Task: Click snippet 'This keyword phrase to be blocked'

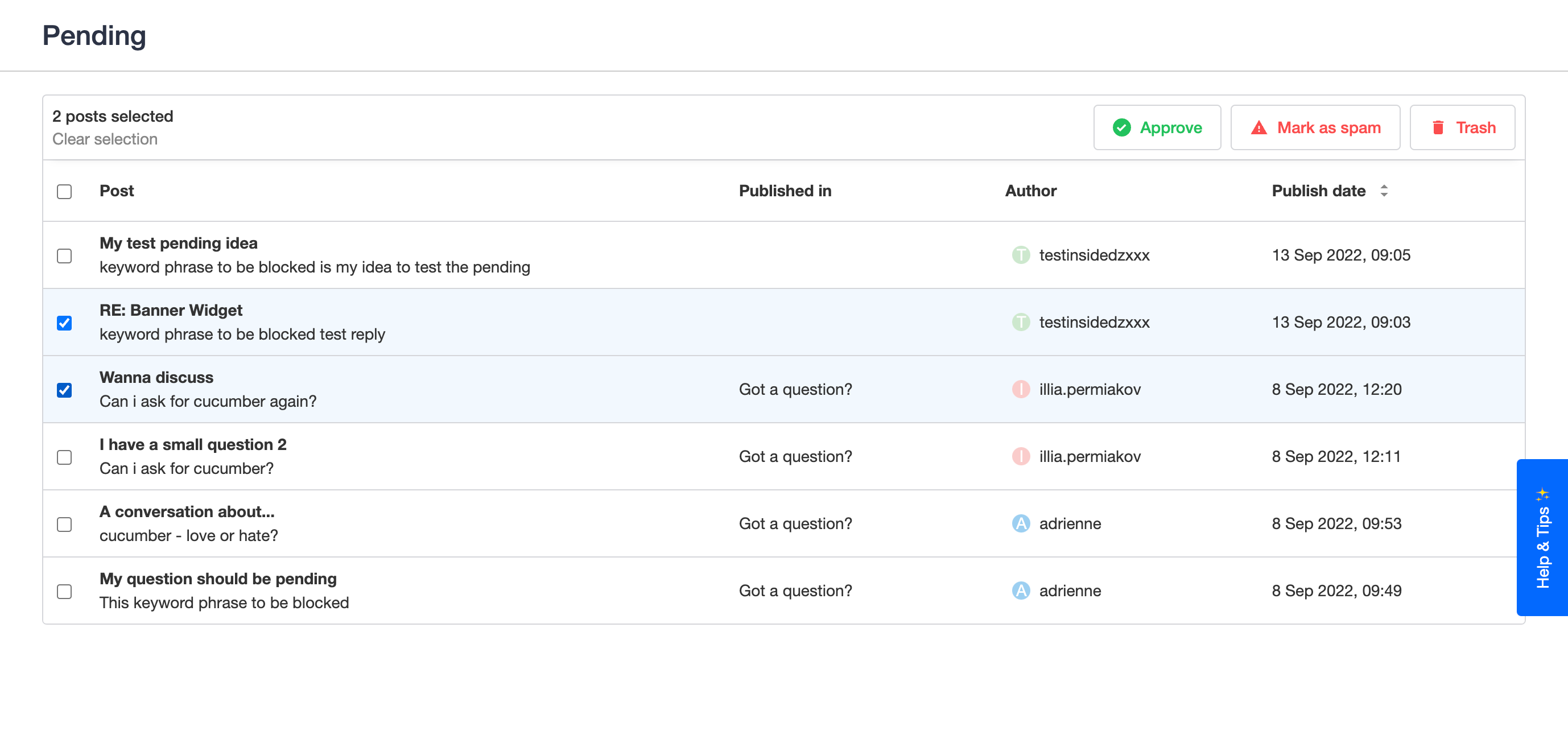Action: [x=224, y=603]
